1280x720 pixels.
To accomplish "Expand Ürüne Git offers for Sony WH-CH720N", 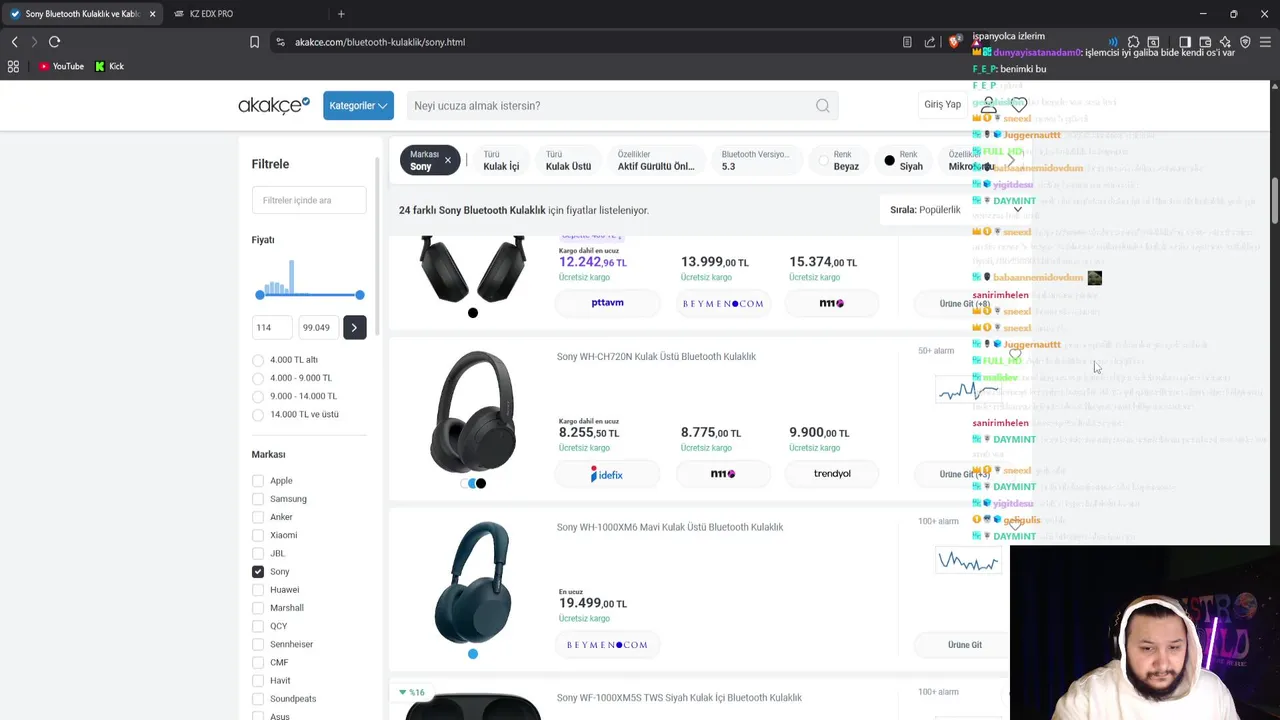I will [x=965, y=474].
